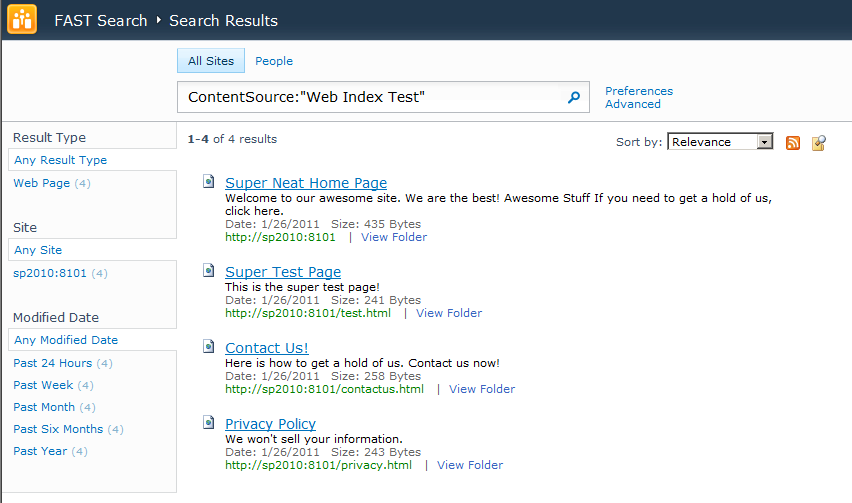Click View Folder for Contact Us!
Screen dimensions: 852x503
482,389
